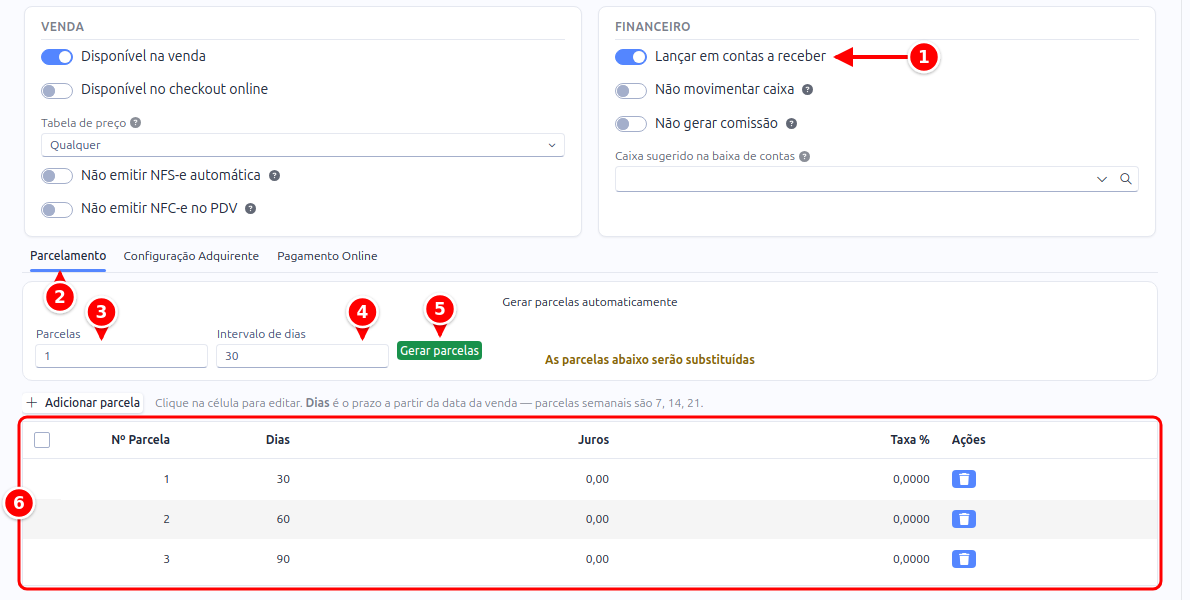Open Tabela de preço dropdown showing Qualquer

303,145
